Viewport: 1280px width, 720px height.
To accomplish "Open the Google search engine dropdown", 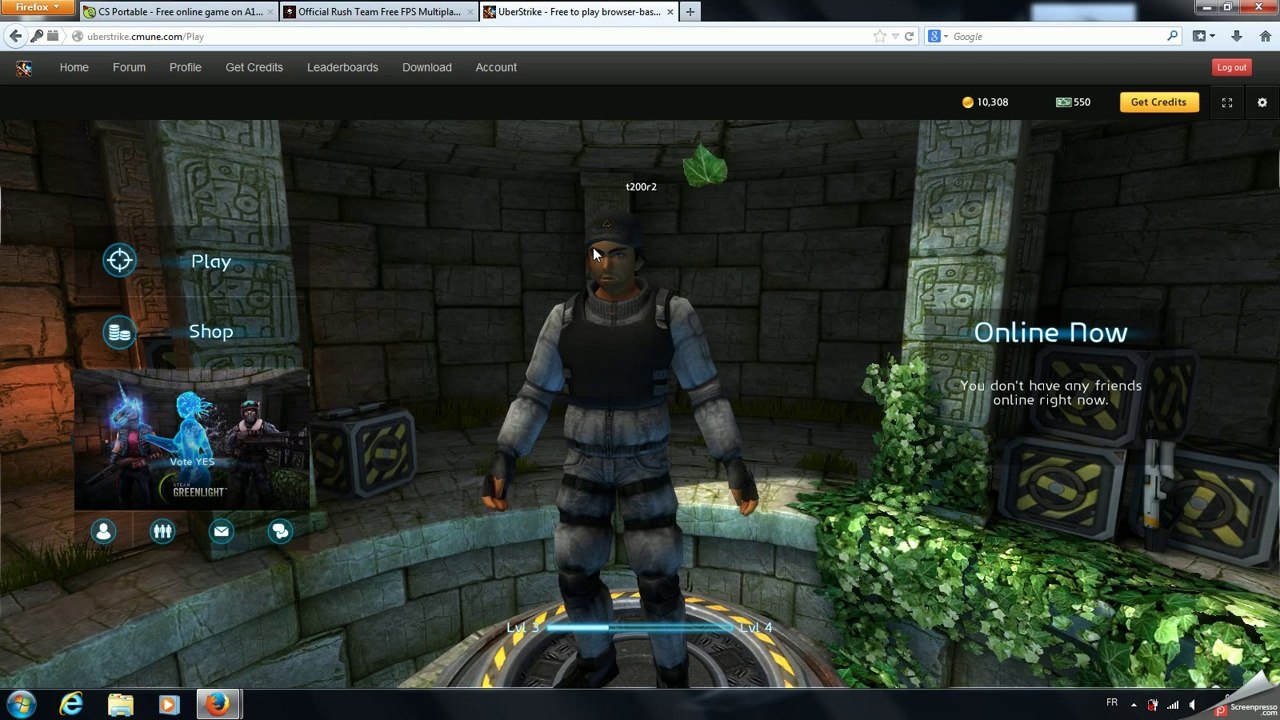I will (x=937, y=36).
